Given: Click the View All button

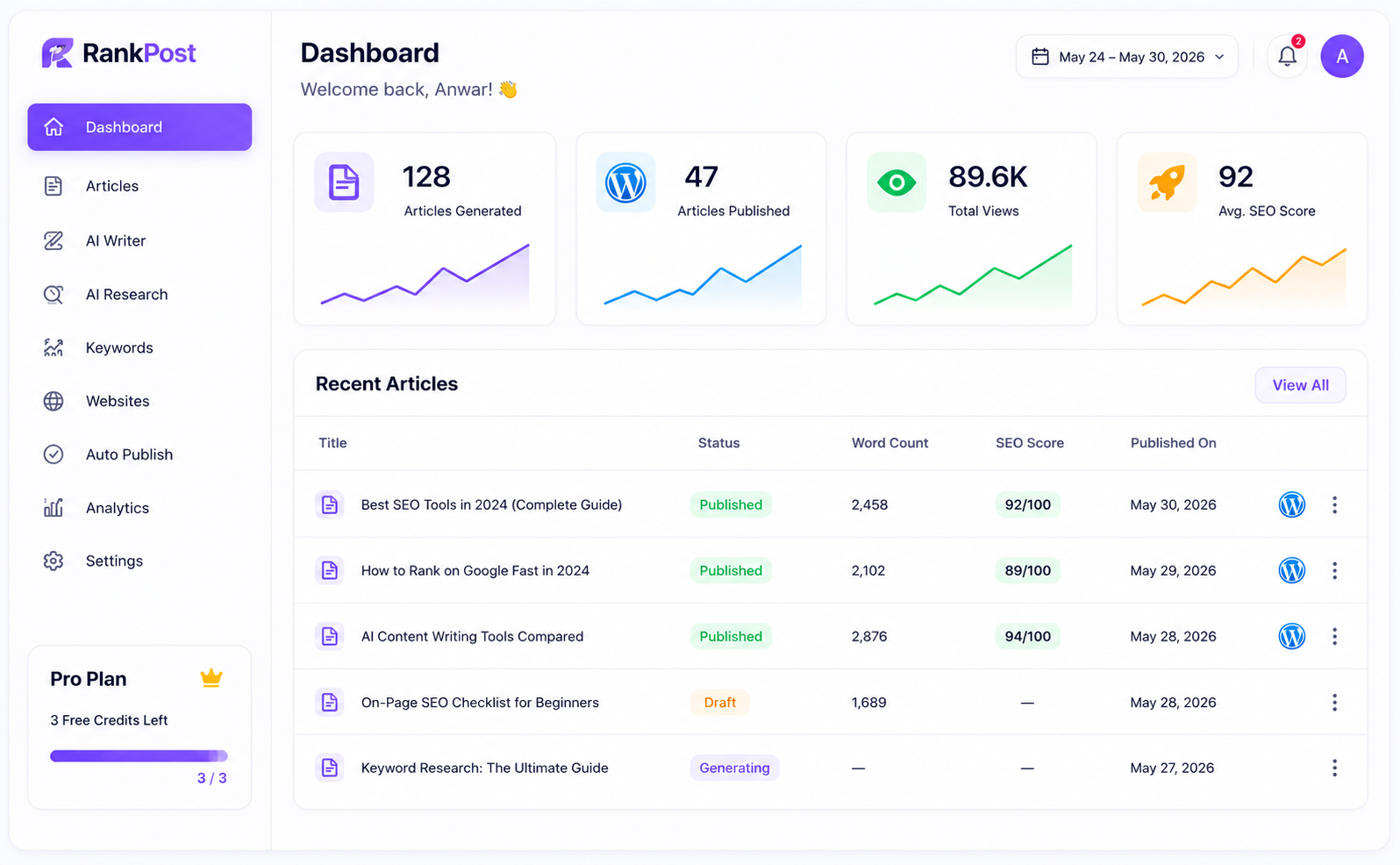Looking at the screenshot, I should (x=1300, y=385).
